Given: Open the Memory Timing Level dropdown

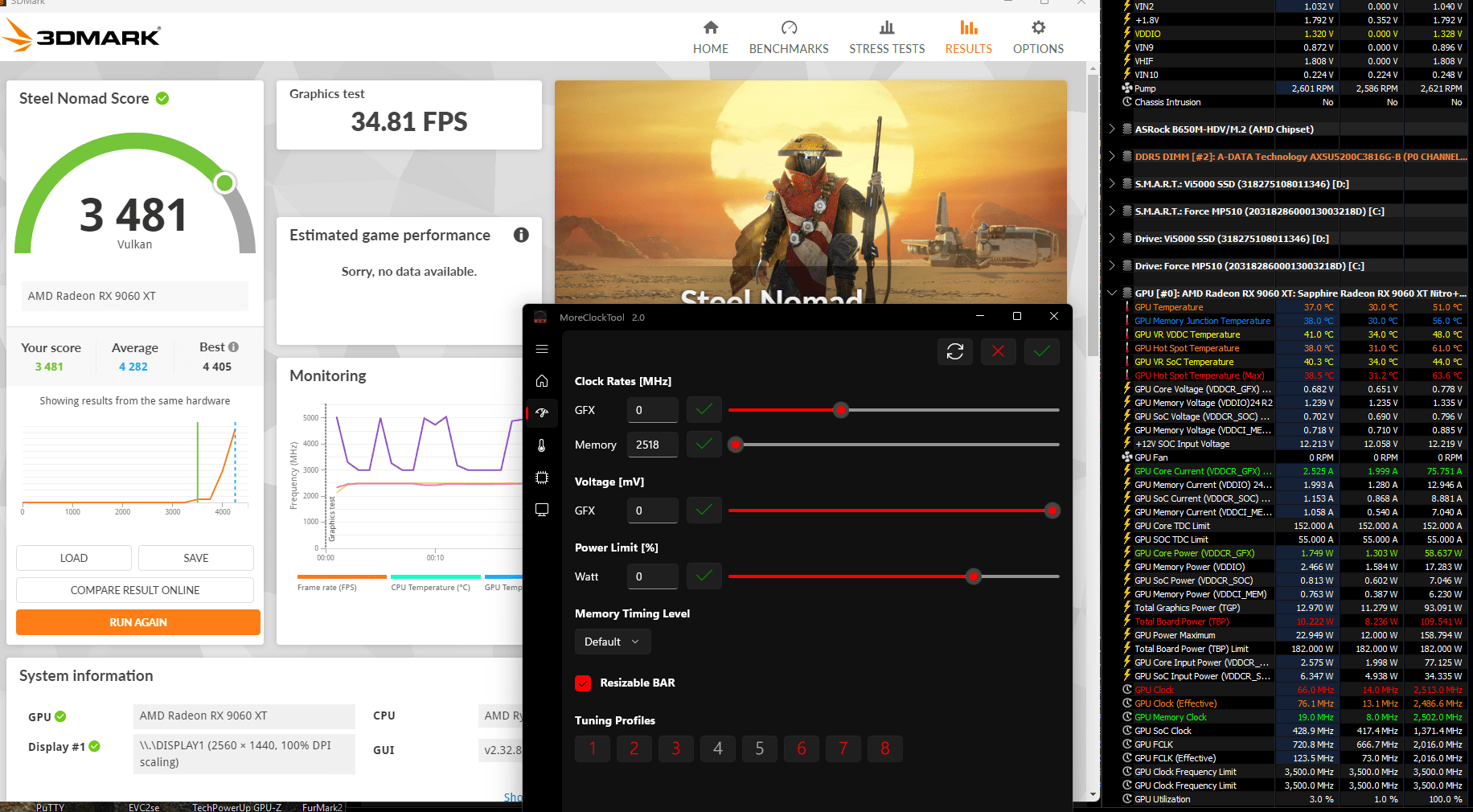Looking at the screenshot, I should [x=613, y=642].
